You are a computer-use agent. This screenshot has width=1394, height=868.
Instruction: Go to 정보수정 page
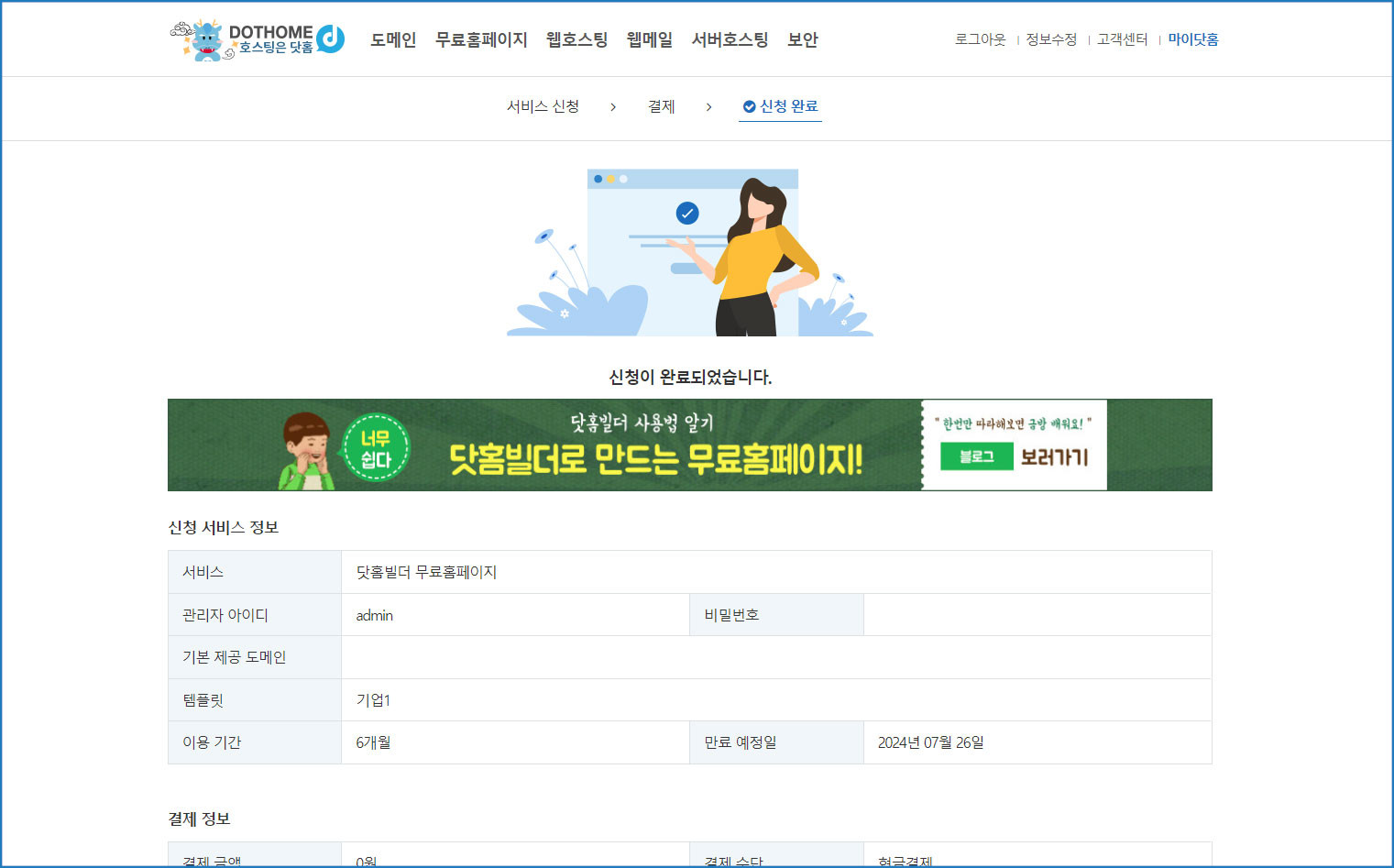[1050, 39]
